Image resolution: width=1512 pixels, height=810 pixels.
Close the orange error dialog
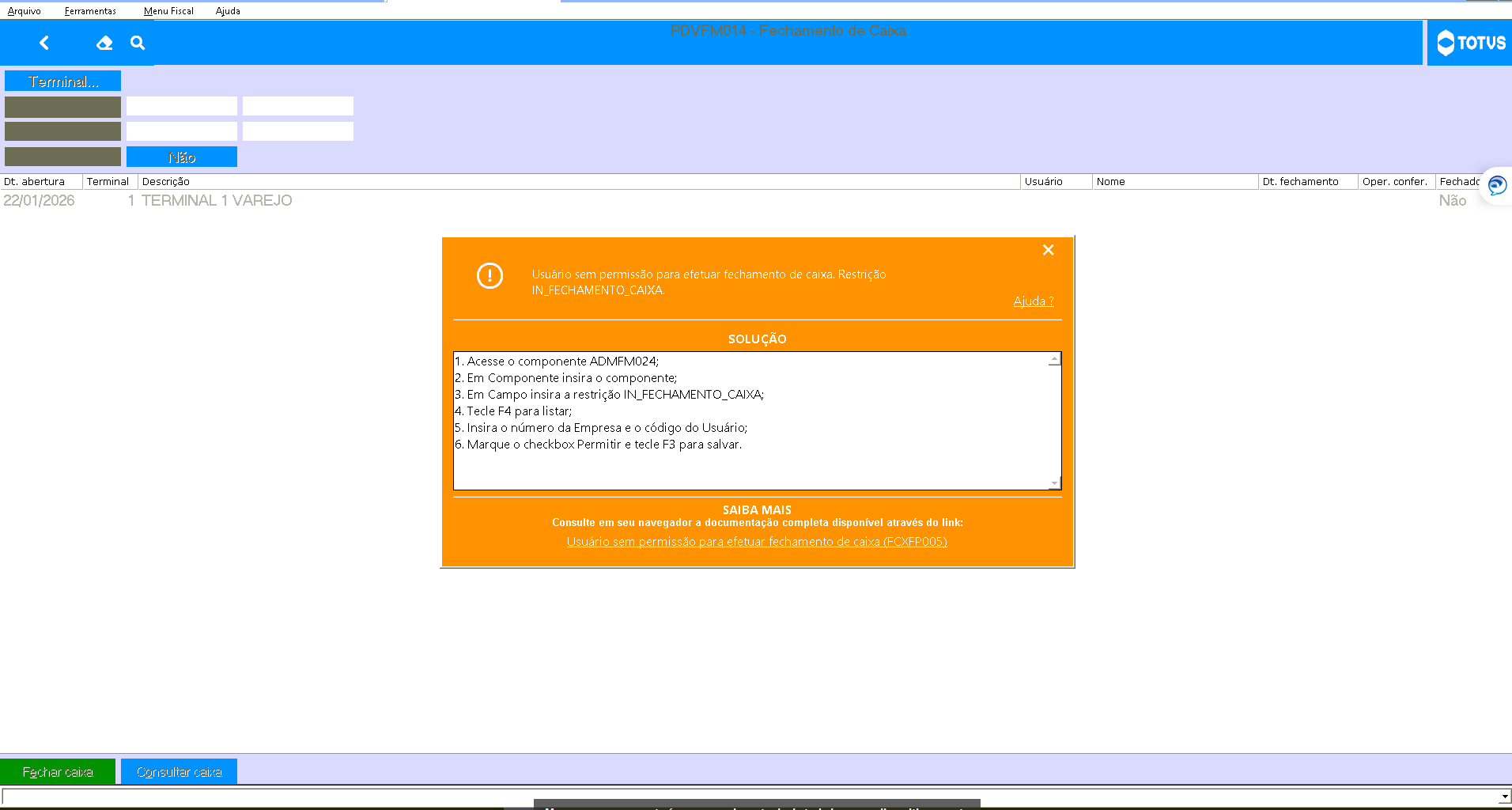point(1048,250)
